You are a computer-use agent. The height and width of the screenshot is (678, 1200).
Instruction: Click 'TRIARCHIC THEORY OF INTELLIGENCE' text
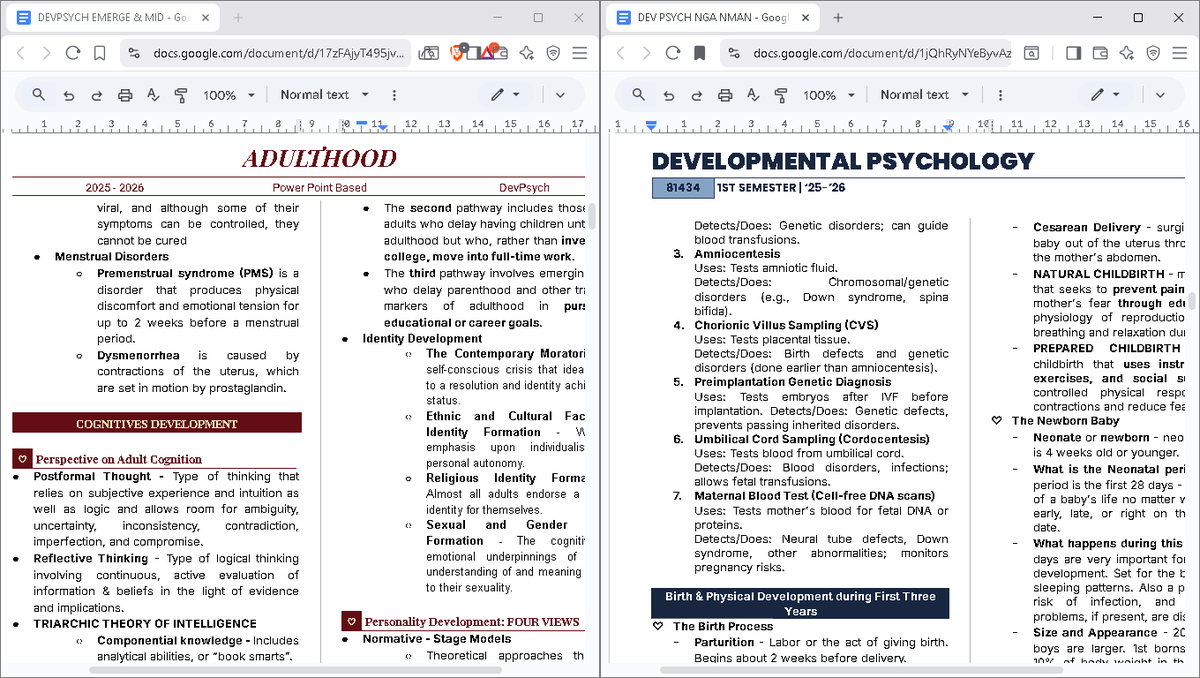point(145,624)
